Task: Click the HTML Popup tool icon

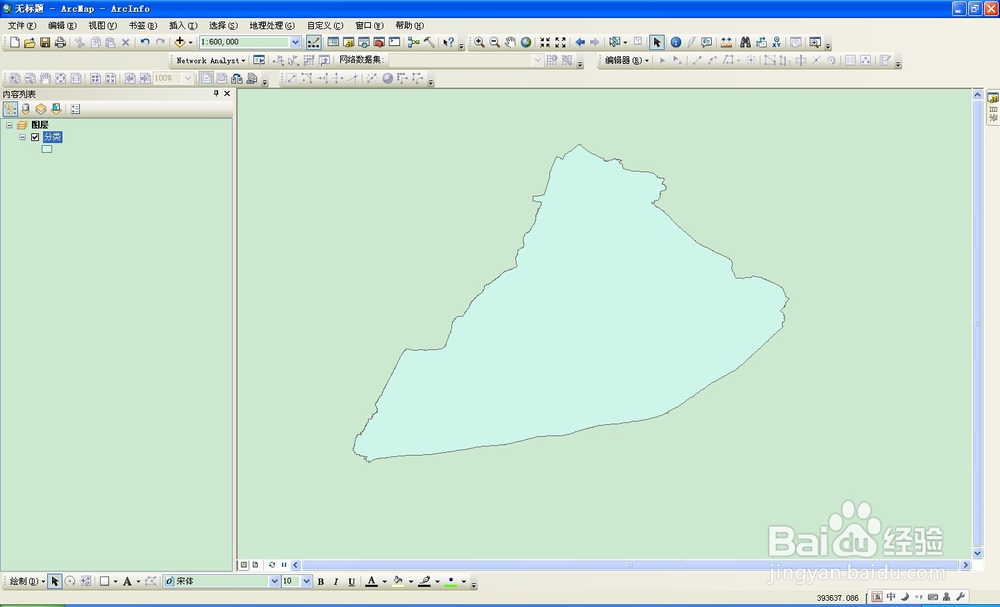Action: point(707,42)
